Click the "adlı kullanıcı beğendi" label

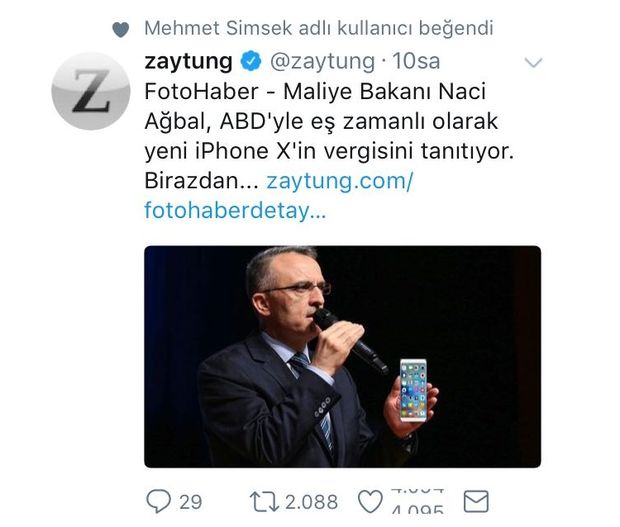point(367,29)
